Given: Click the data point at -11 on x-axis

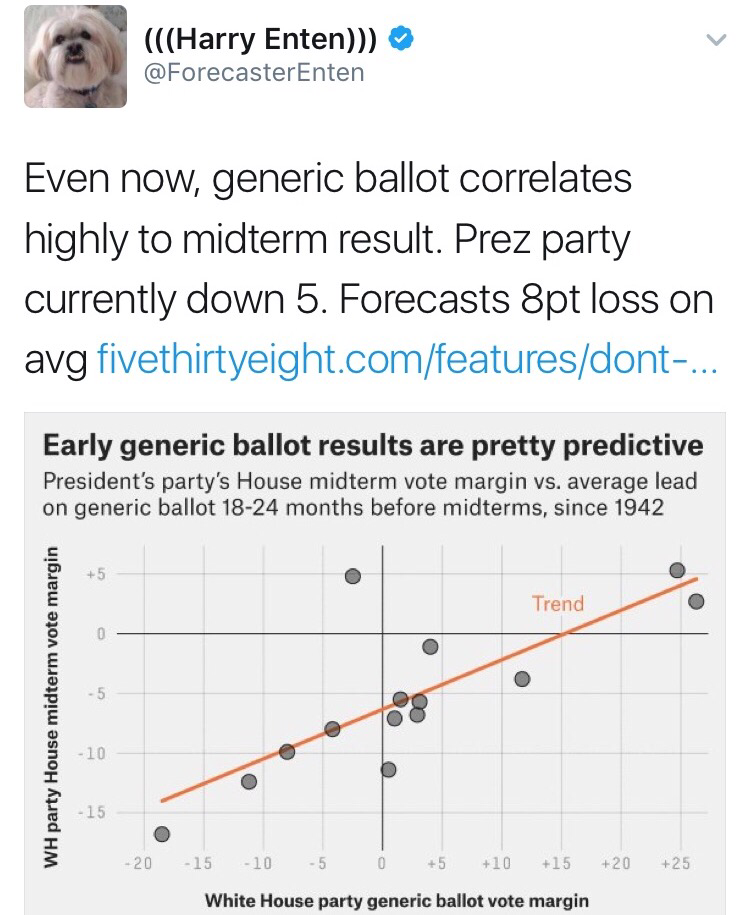Looking at the screenshot, I should pos(249,781).
